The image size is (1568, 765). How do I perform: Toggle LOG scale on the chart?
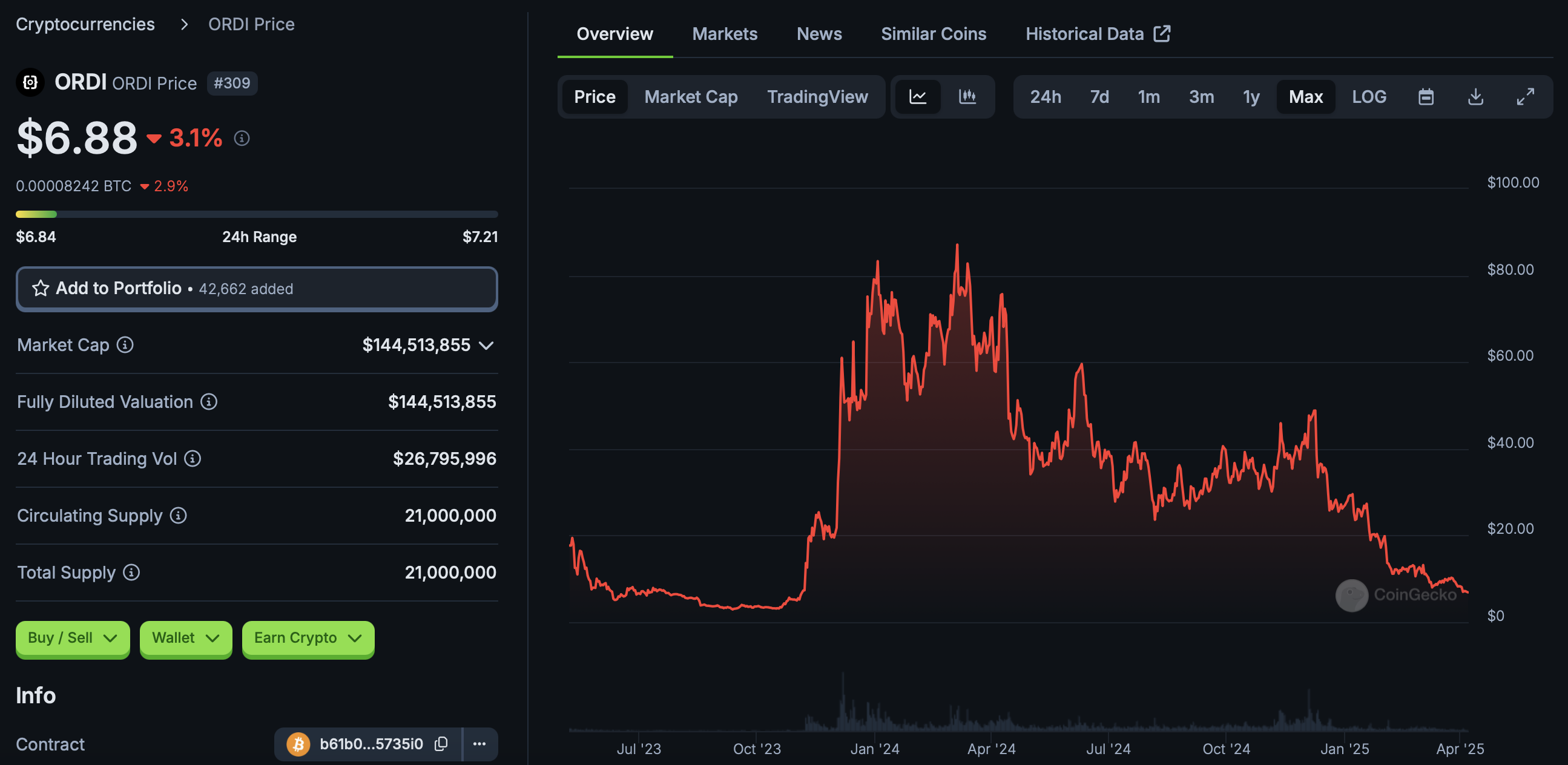[1369, 97]
